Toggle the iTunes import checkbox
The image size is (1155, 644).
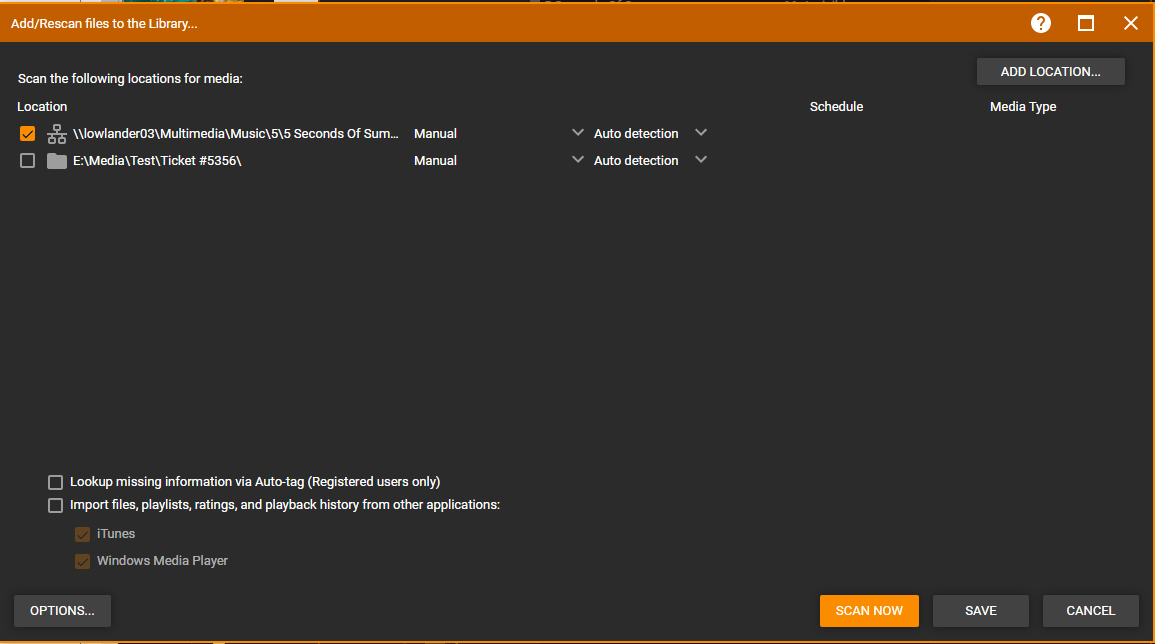(83, 534)
